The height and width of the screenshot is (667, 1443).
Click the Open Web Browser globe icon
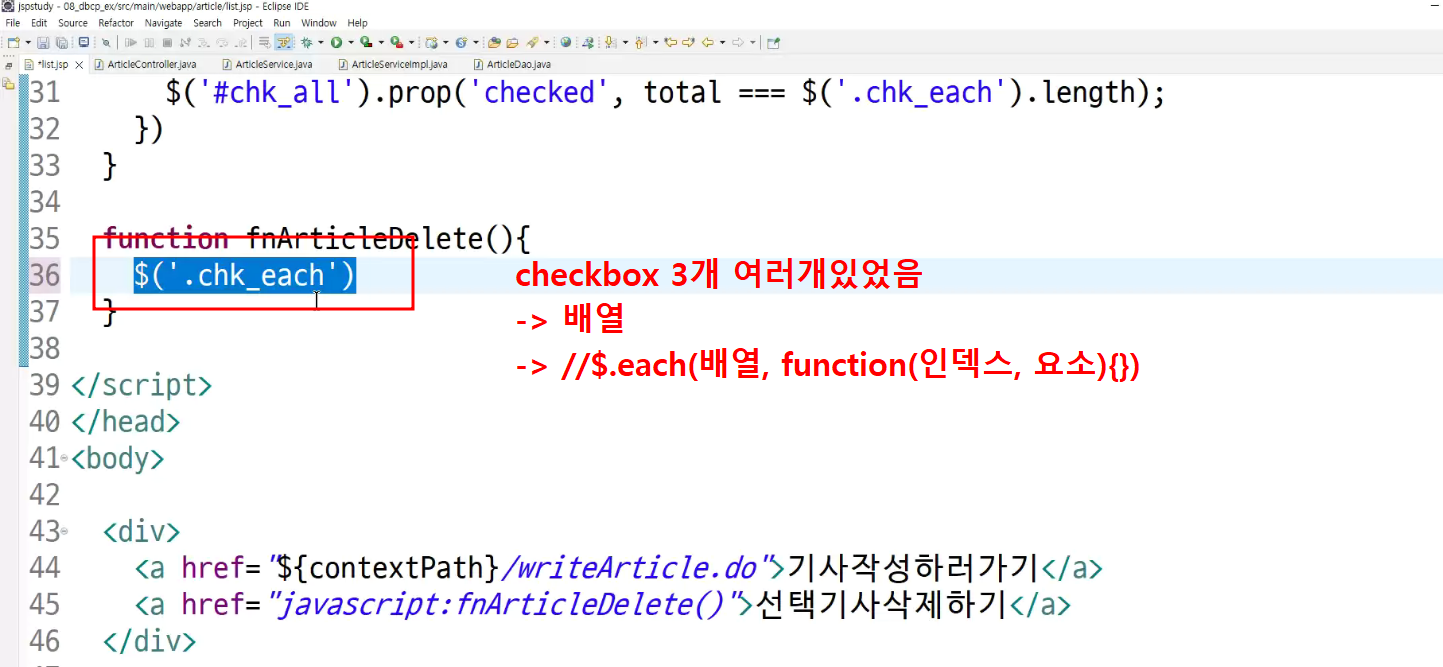(x=566, y=42)
